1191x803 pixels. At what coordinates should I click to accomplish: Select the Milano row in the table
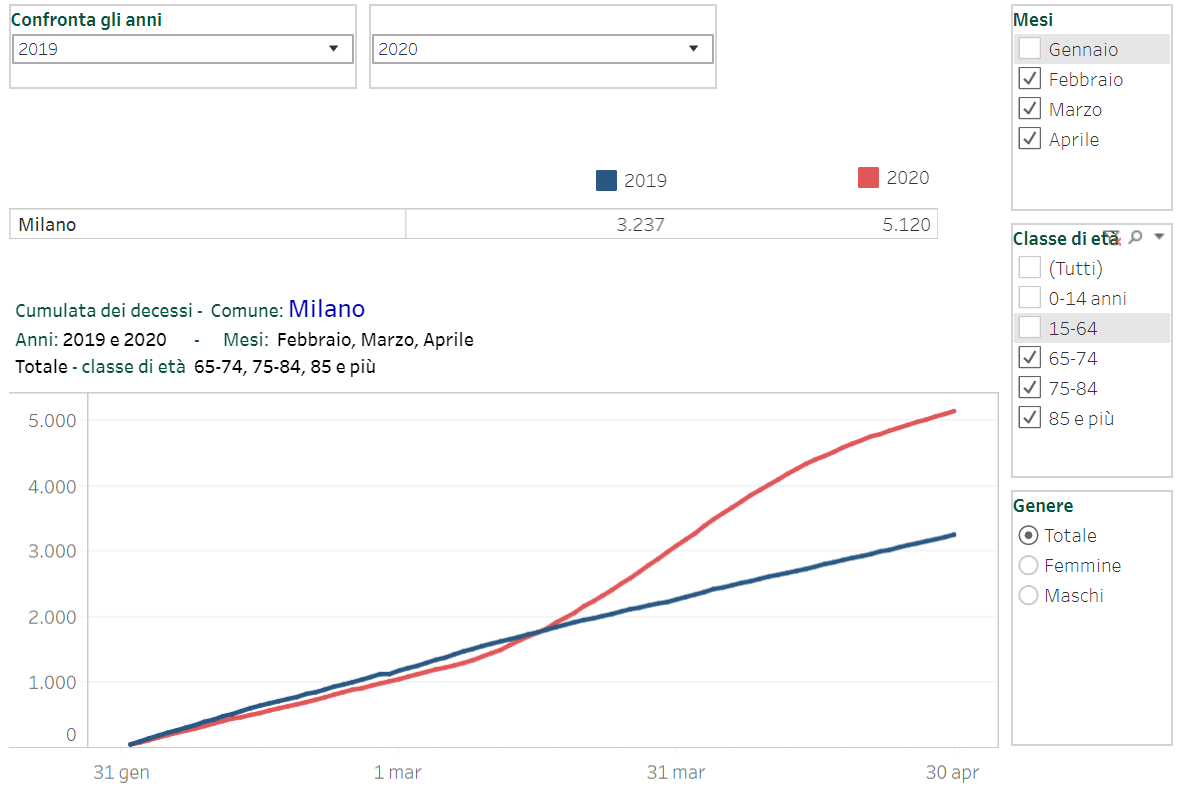click(473, 224)
